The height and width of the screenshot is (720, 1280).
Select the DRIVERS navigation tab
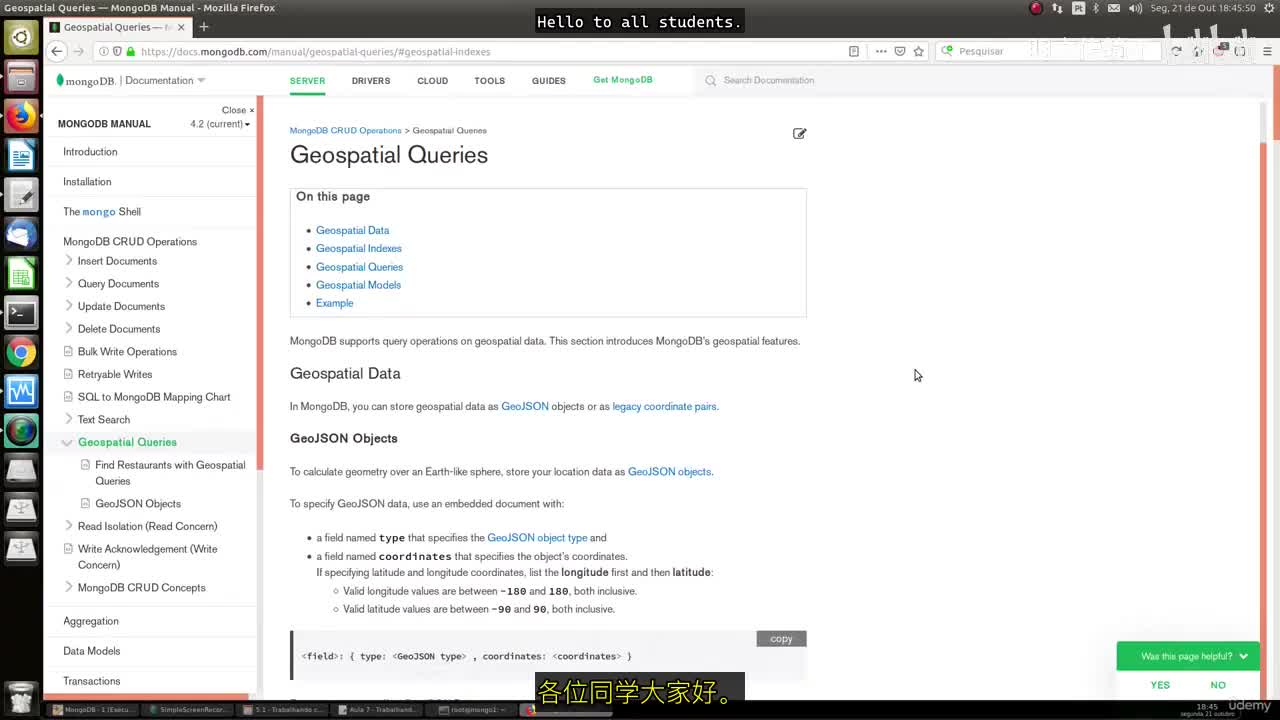tap(371, 80)
